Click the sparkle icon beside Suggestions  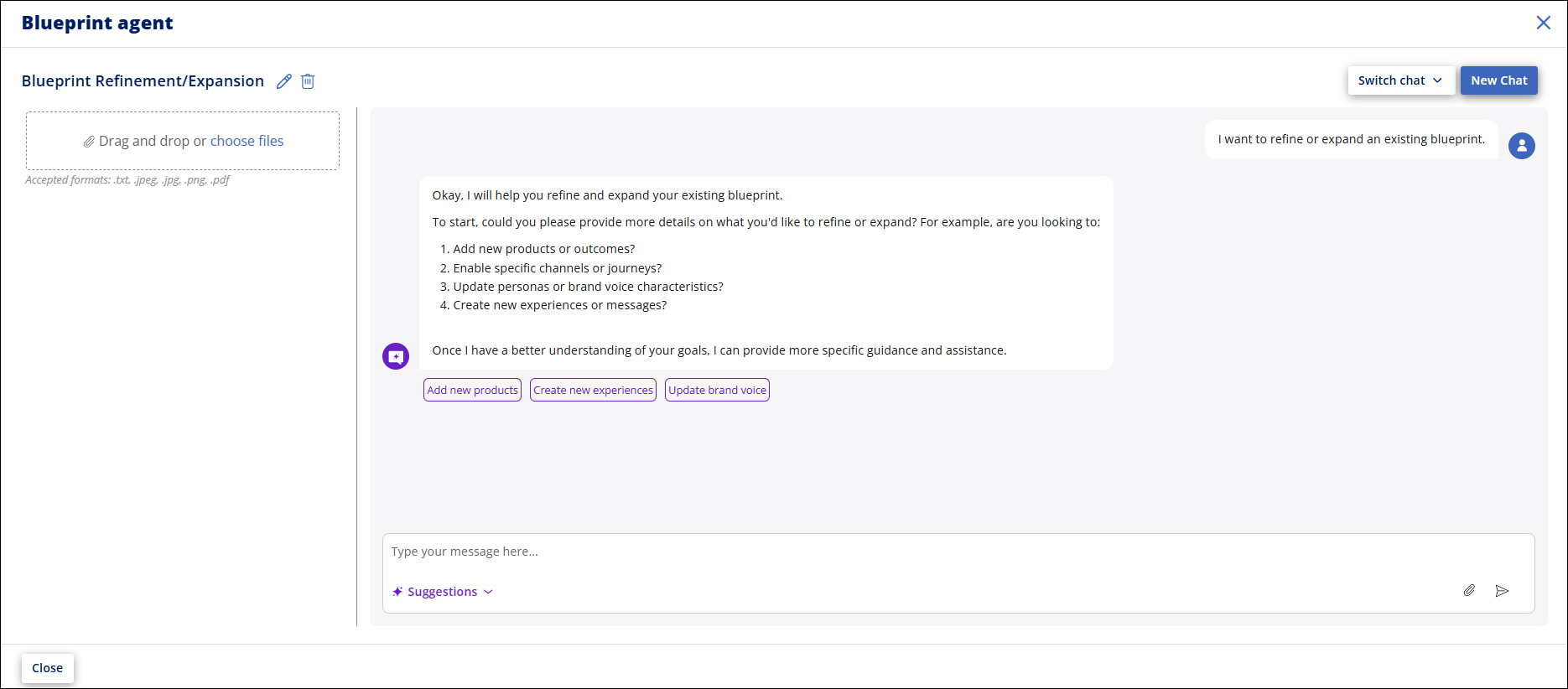pyautogui.click(x=397, y=592)
